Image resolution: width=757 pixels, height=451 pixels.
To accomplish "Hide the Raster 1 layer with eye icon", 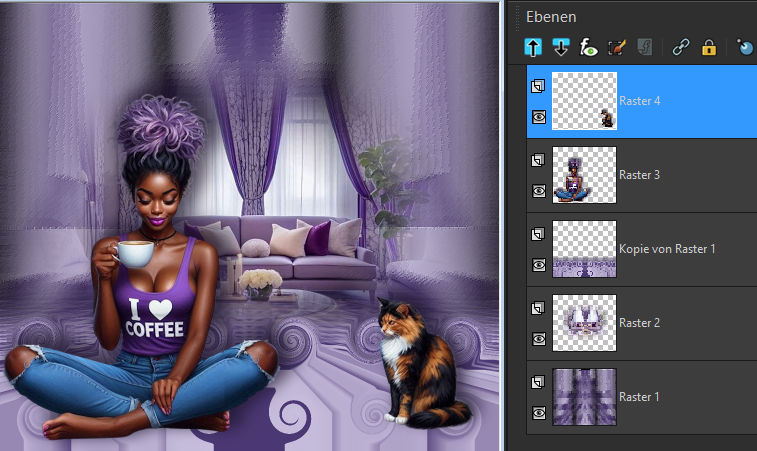I will (539, 413).
